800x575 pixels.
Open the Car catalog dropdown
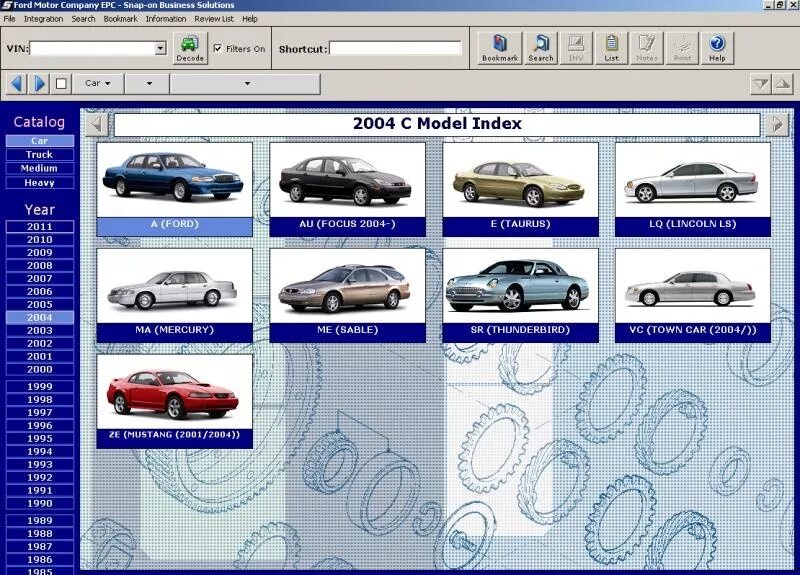pos(98,83)
